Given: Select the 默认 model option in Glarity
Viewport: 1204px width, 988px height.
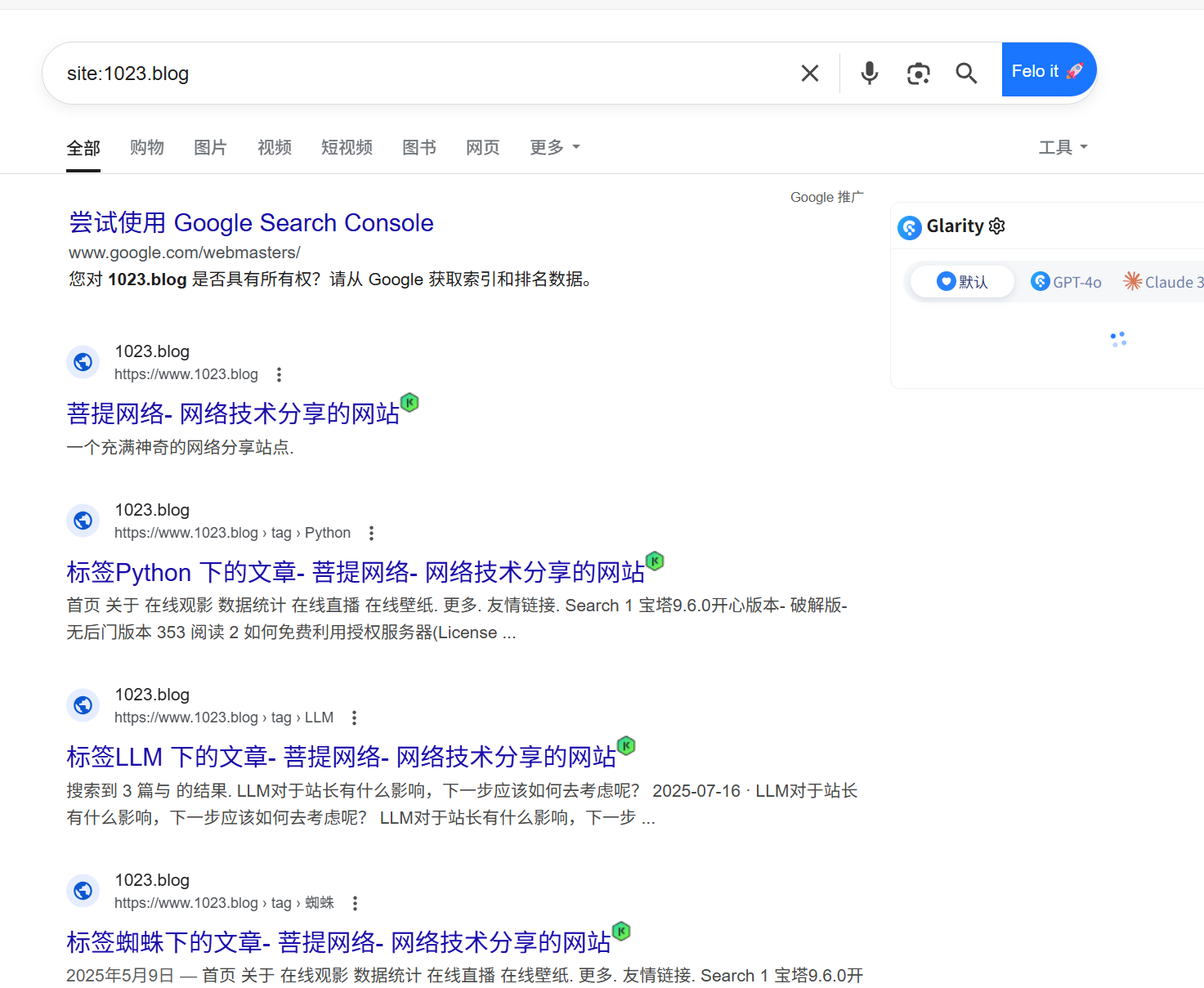Looking at the screenshot, I should tap(962, 282).
